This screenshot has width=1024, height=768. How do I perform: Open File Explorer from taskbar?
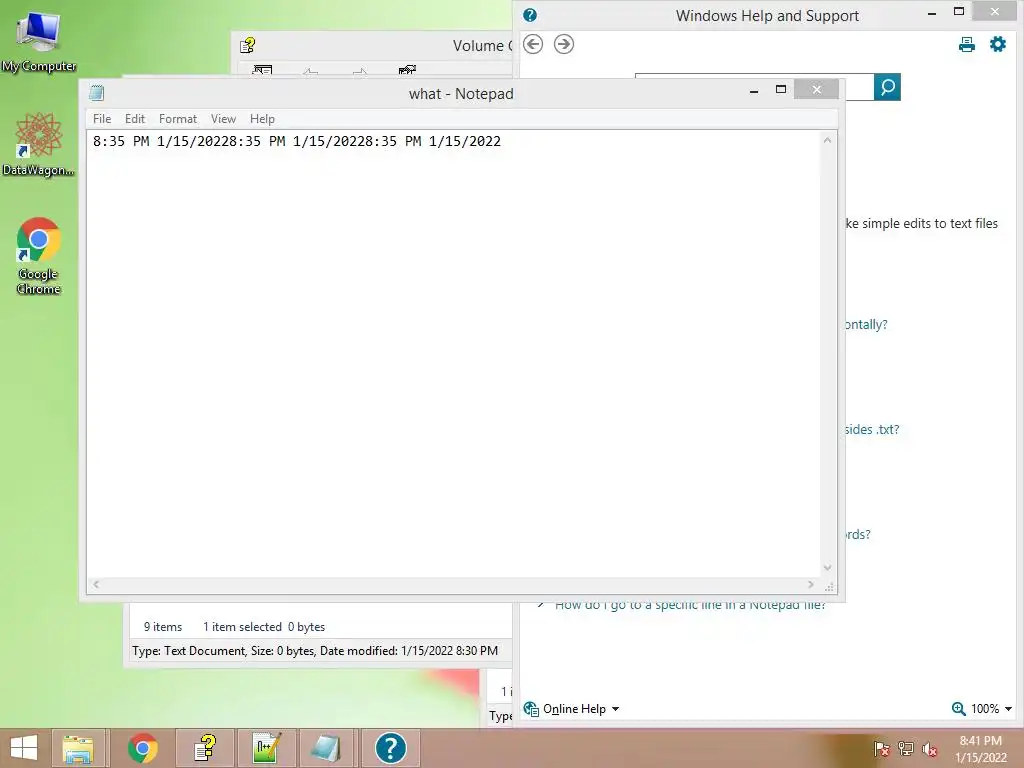(78, 748)
